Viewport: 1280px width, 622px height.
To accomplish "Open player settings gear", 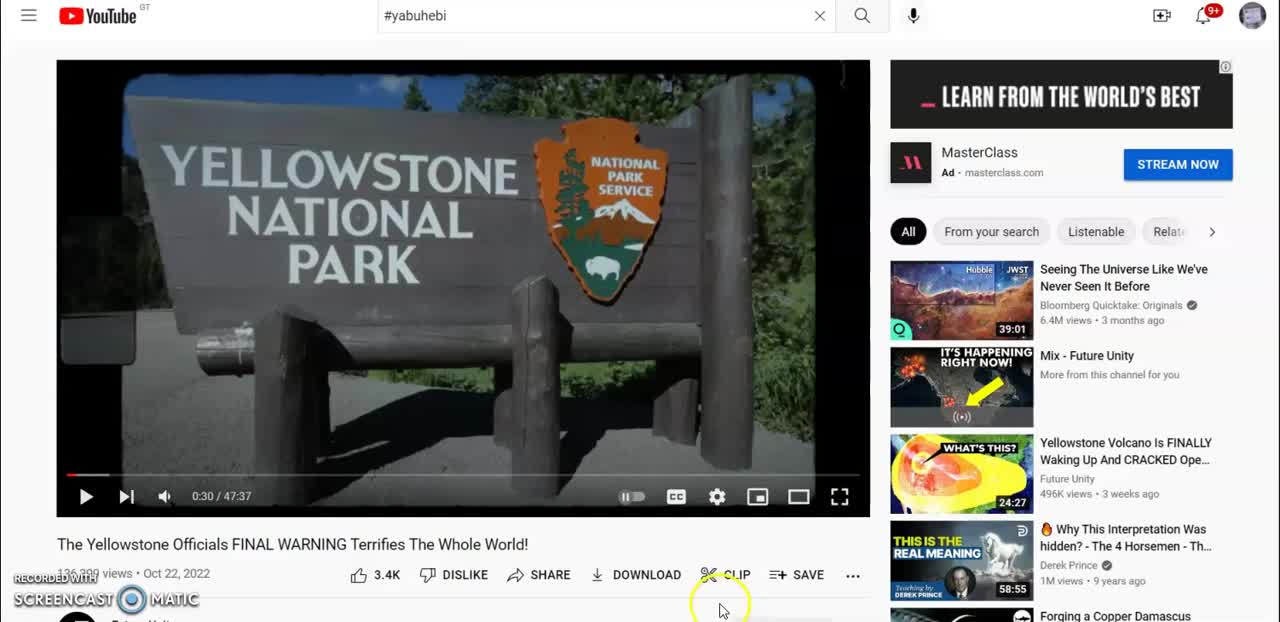I will 717,496.
